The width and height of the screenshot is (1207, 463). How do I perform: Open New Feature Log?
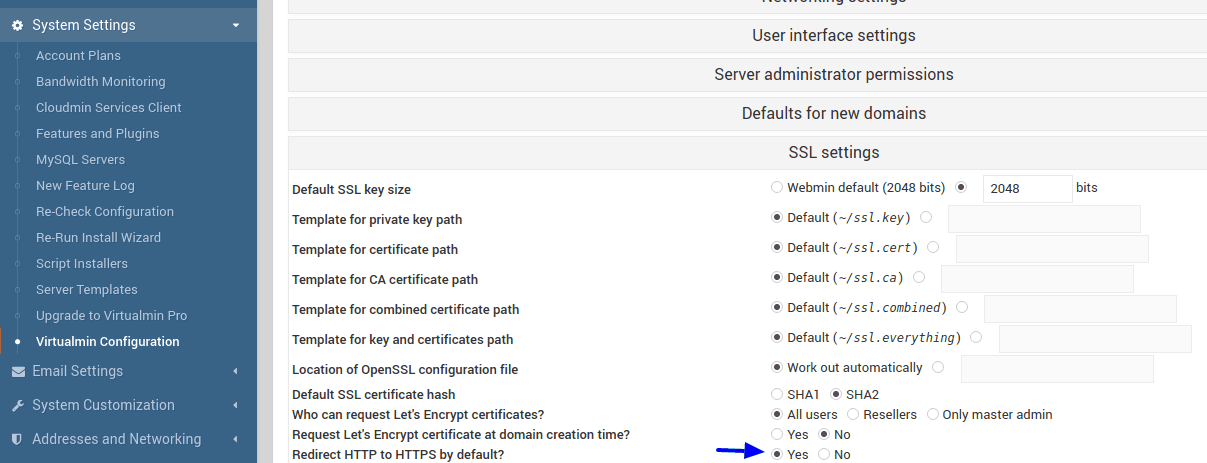pyautogui.click(x=85, y=186)
